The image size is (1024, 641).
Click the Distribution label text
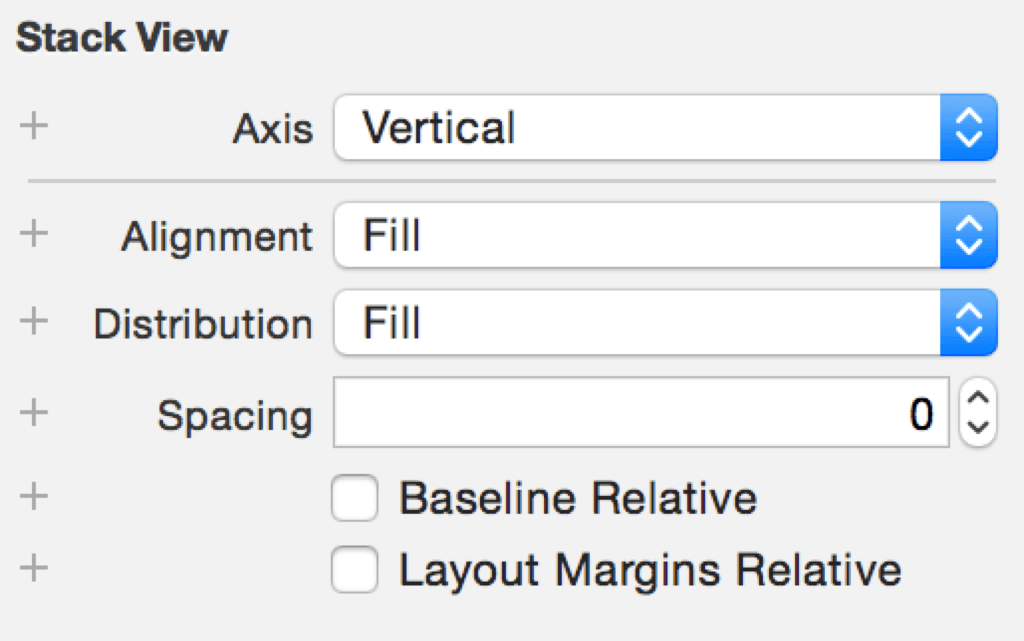pyautogui.click(x=202, y=325)
